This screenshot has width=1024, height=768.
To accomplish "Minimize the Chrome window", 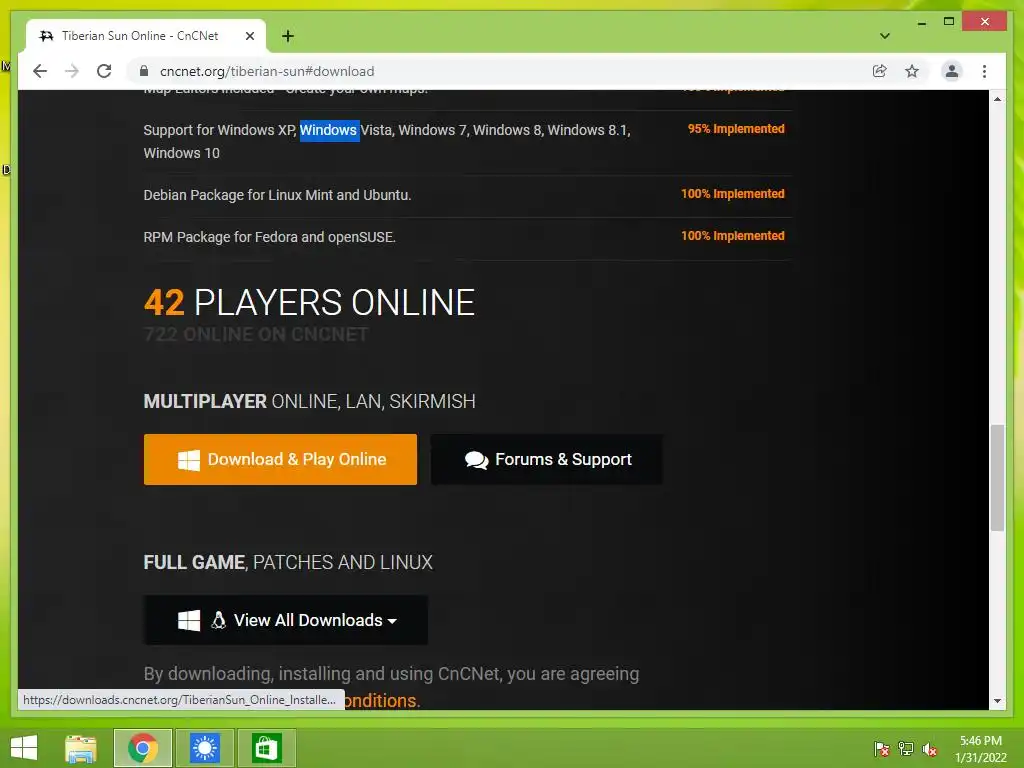I will [x=921, y=23].
